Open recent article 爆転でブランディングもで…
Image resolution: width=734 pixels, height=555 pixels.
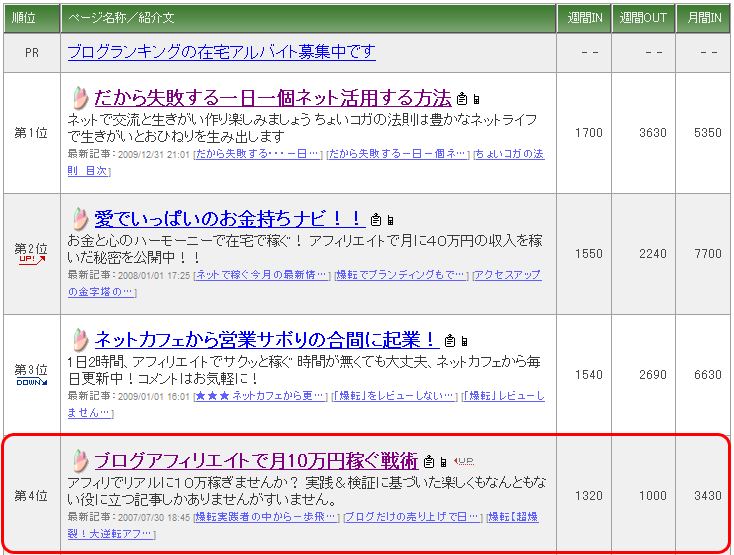(401, 275)
